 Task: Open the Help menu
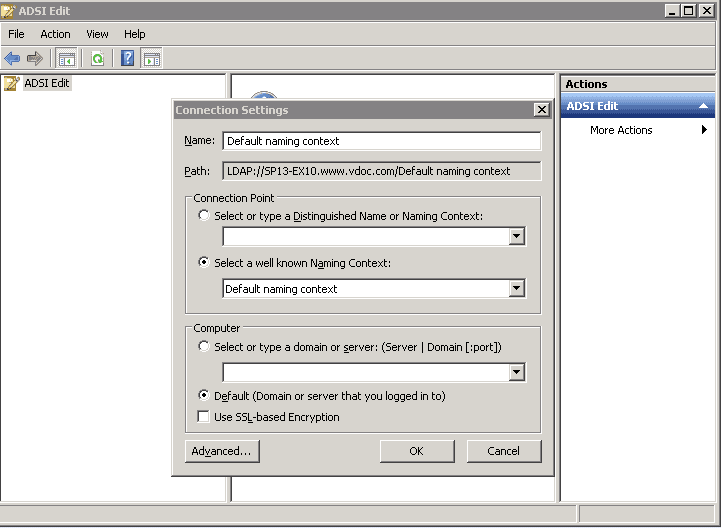[x=135, y=34]
